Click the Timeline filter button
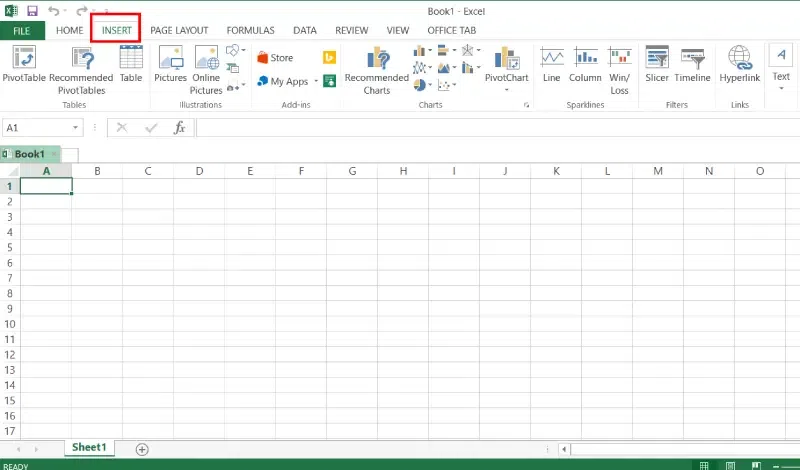This screenshot has width=800, height=470. [x=692, y=64]
